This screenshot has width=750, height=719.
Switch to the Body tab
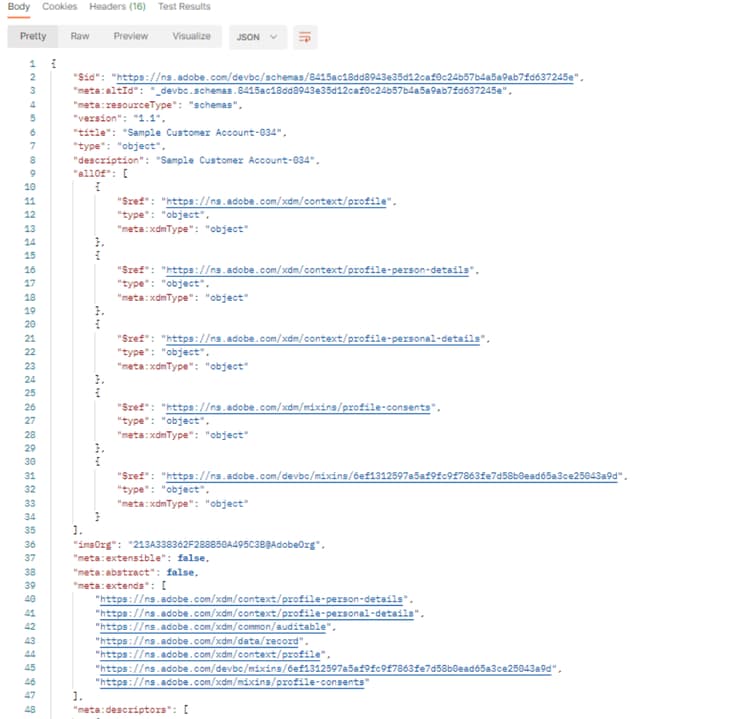pyautogui.click(x=19, y=7)
